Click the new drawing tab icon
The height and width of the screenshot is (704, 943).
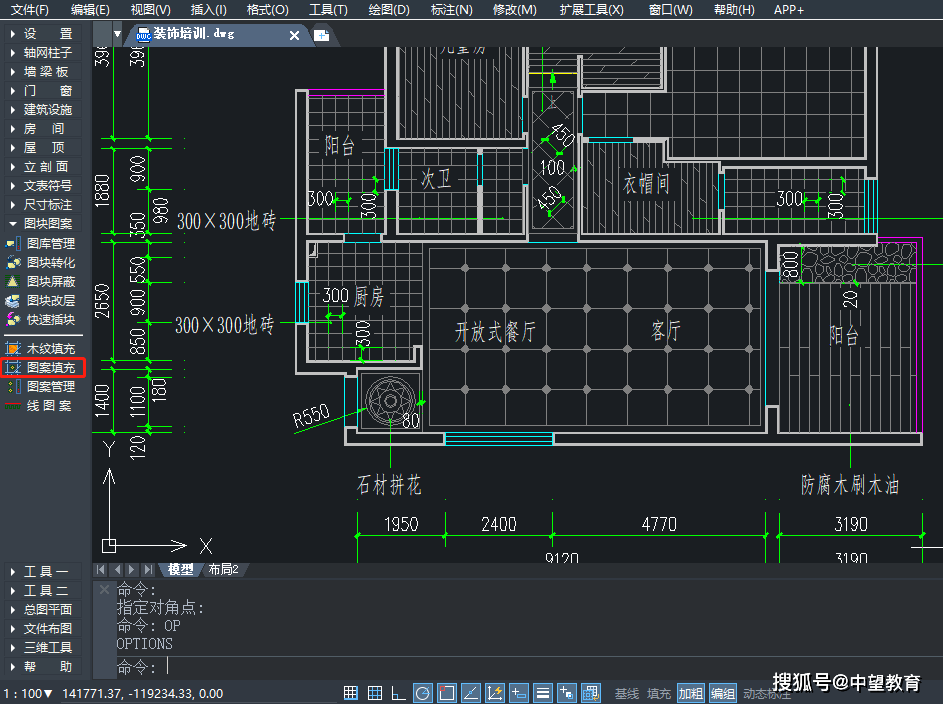(x=321, y=35)
